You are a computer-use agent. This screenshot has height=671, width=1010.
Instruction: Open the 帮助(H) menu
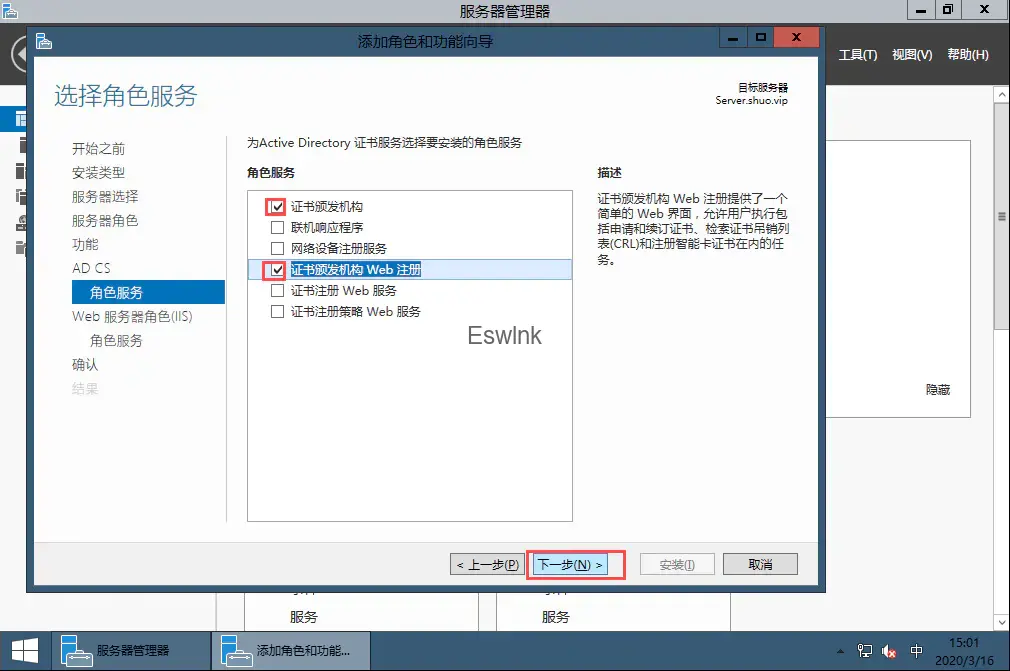(967, 55)
